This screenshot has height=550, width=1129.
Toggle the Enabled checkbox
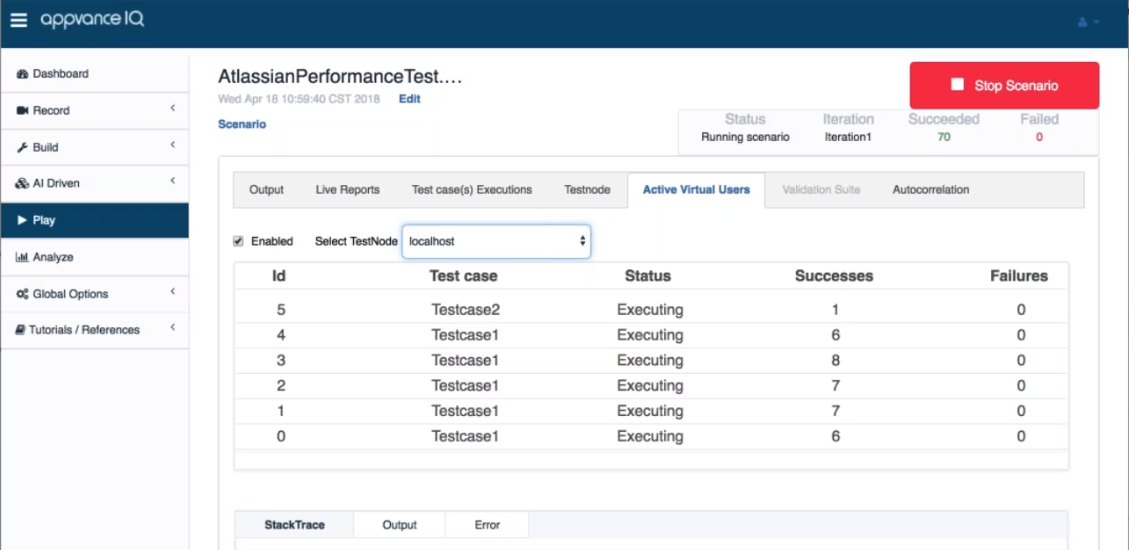238,241
